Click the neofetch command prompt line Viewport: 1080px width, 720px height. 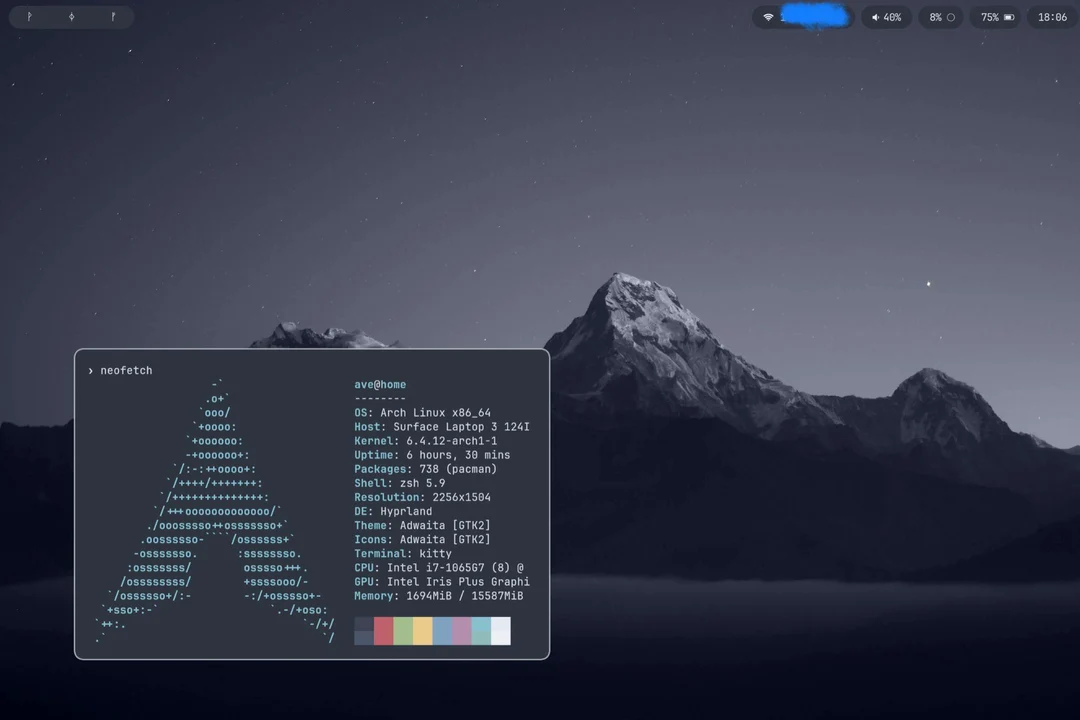click(x=126, y=371)
